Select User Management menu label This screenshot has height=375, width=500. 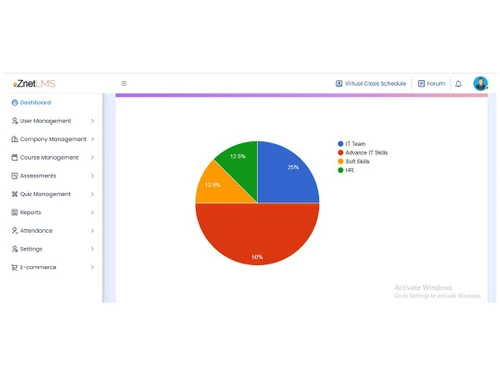pyautogui.click(x=45, y=121)
